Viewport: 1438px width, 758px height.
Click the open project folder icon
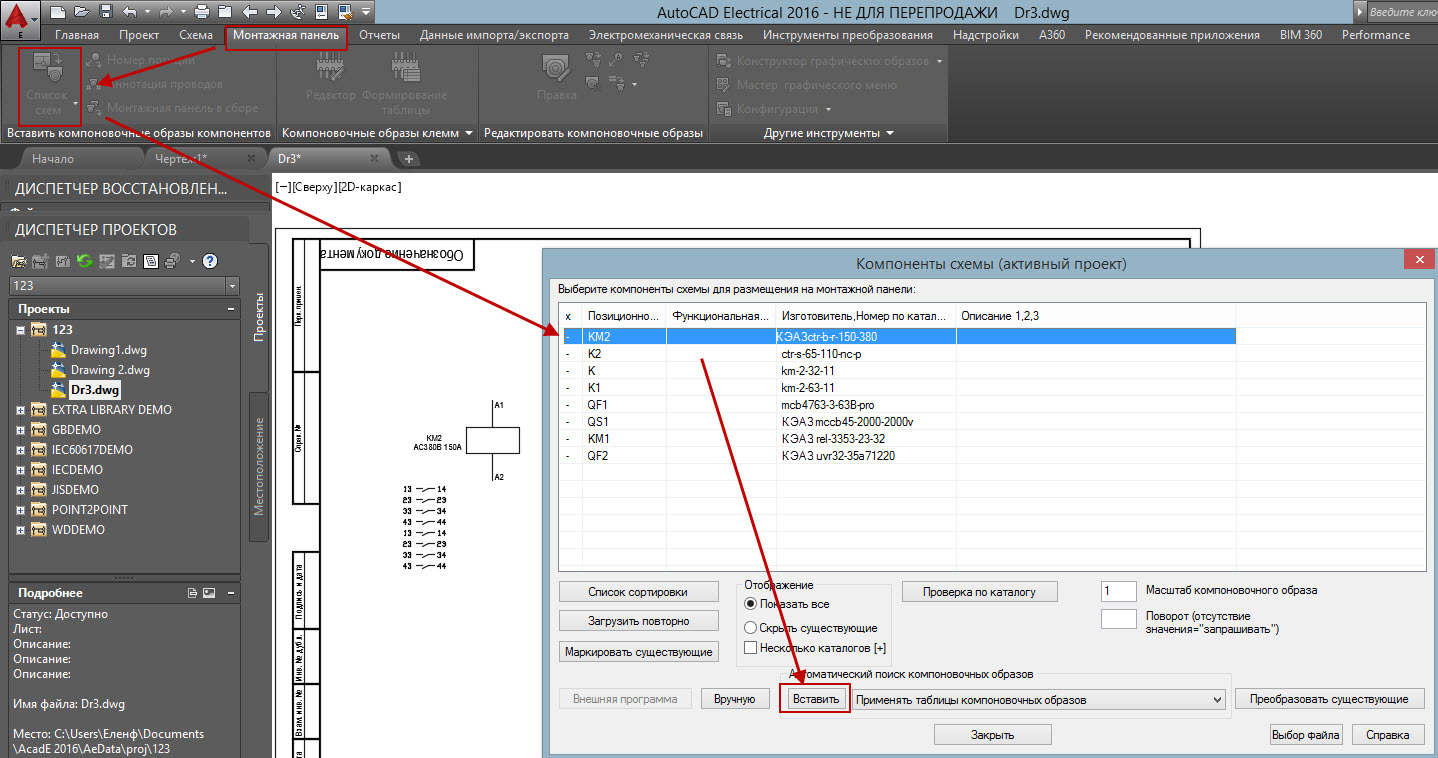pos(19,261)
